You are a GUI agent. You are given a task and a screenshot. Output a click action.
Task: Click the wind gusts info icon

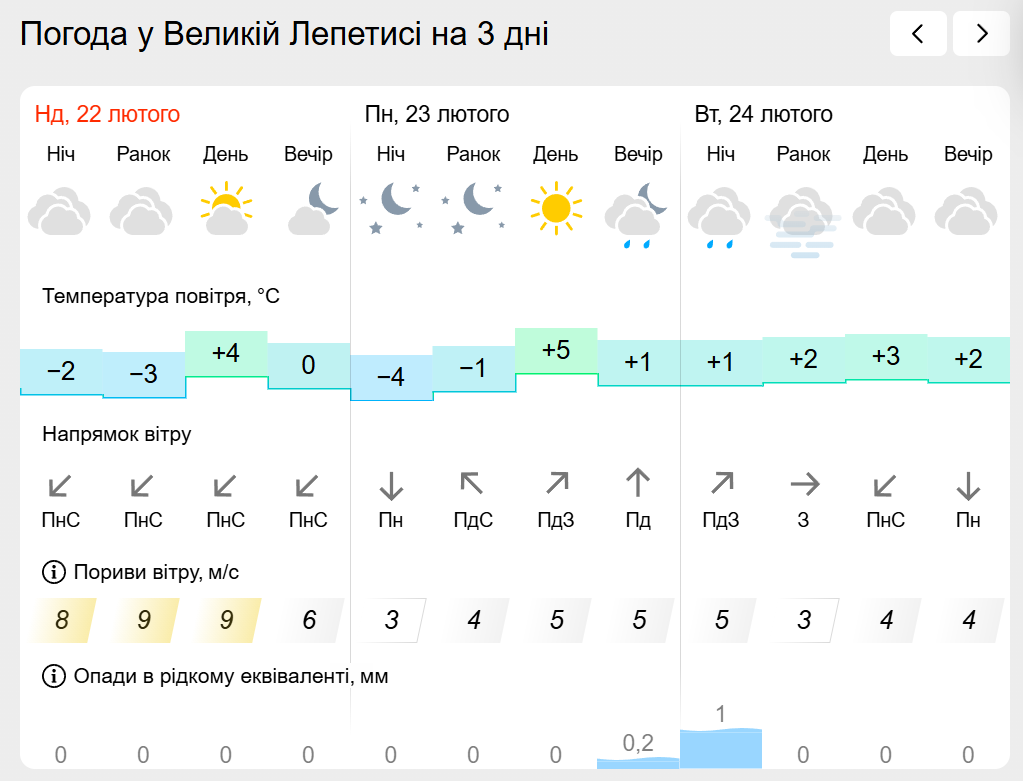pyautogui.click(x=53, y=573)
